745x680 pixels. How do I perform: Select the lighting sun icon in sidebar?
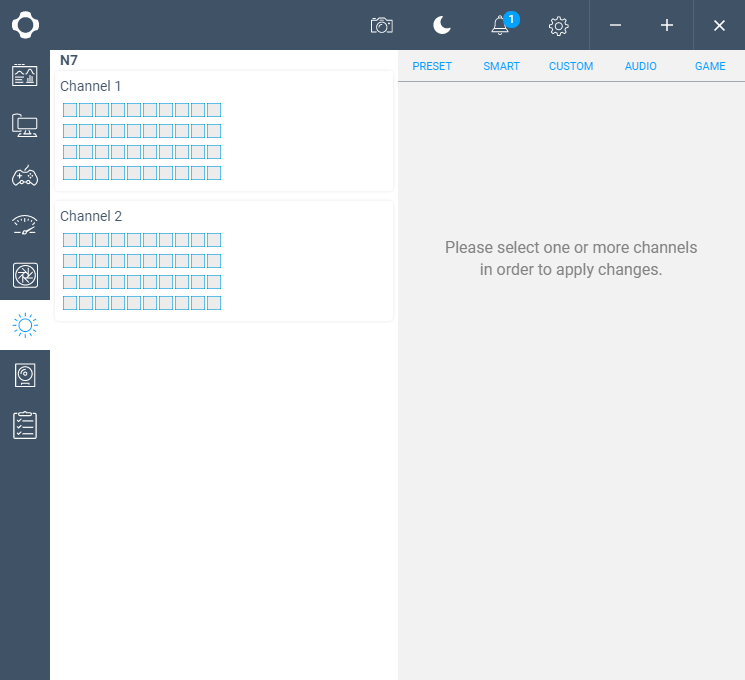[x=25, y=325]
